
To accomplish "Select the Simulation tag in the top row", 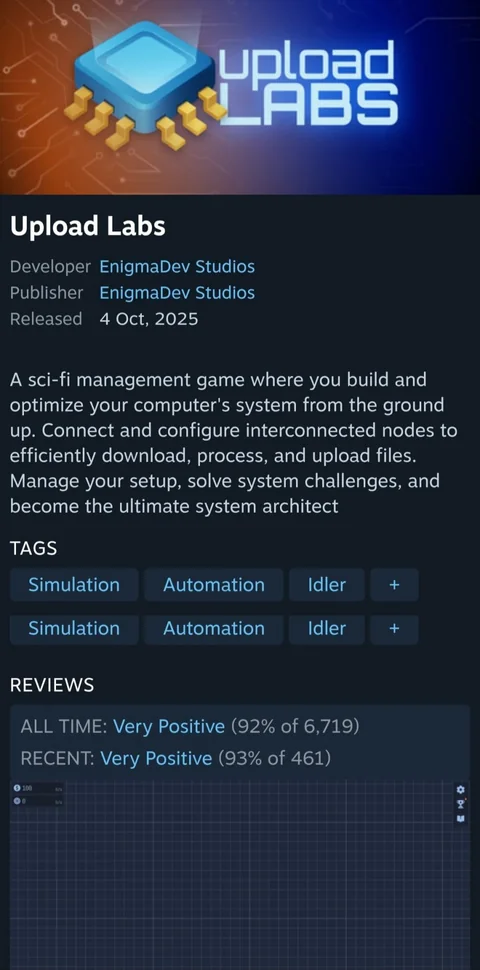I will (74, 585).
